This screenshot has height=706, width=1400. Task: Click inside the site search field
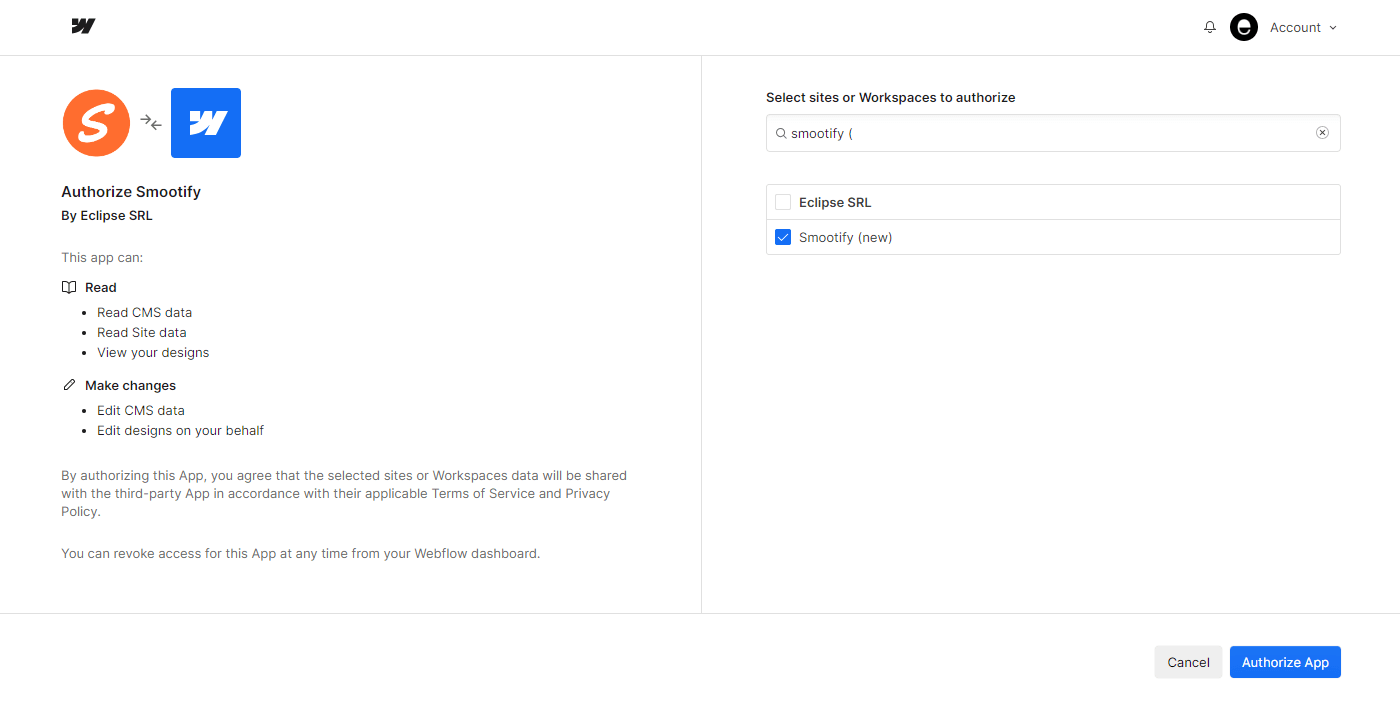[1050, 132]
